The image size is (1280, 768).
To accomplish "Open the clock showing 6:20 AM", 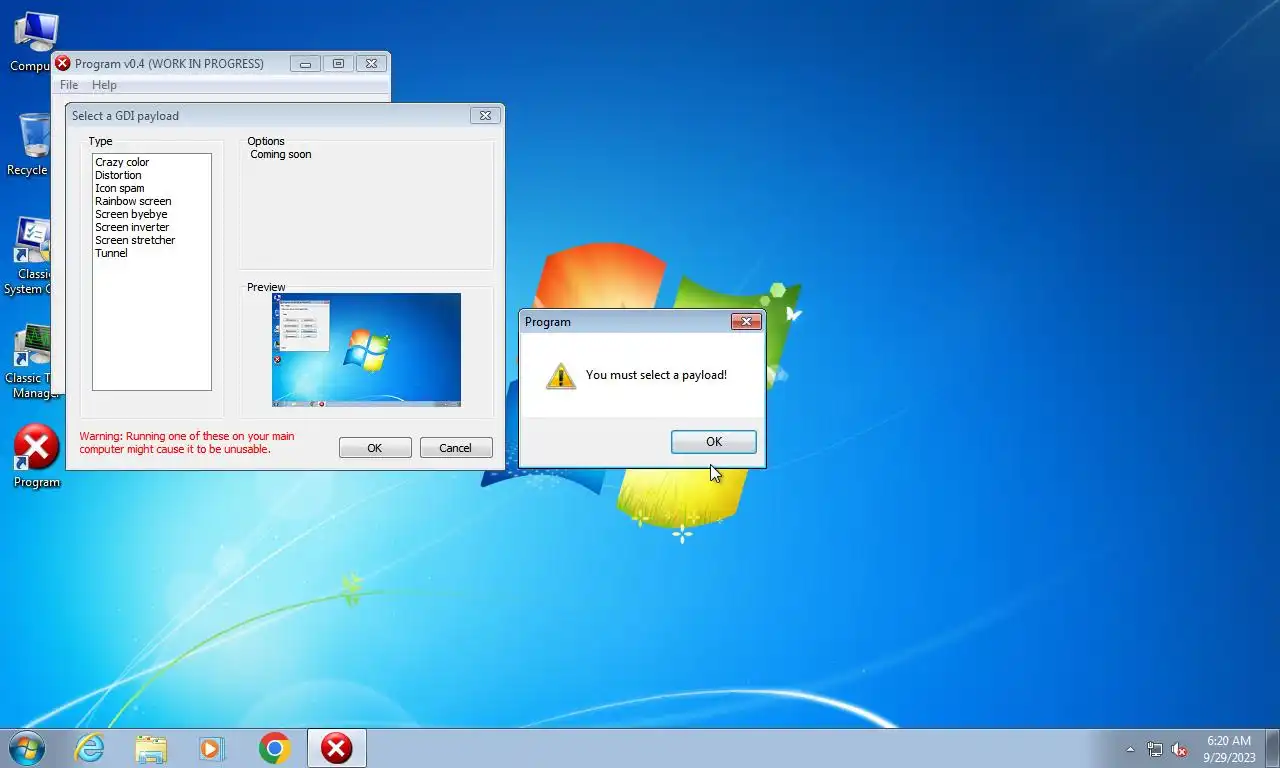I will click(1229, 749).
